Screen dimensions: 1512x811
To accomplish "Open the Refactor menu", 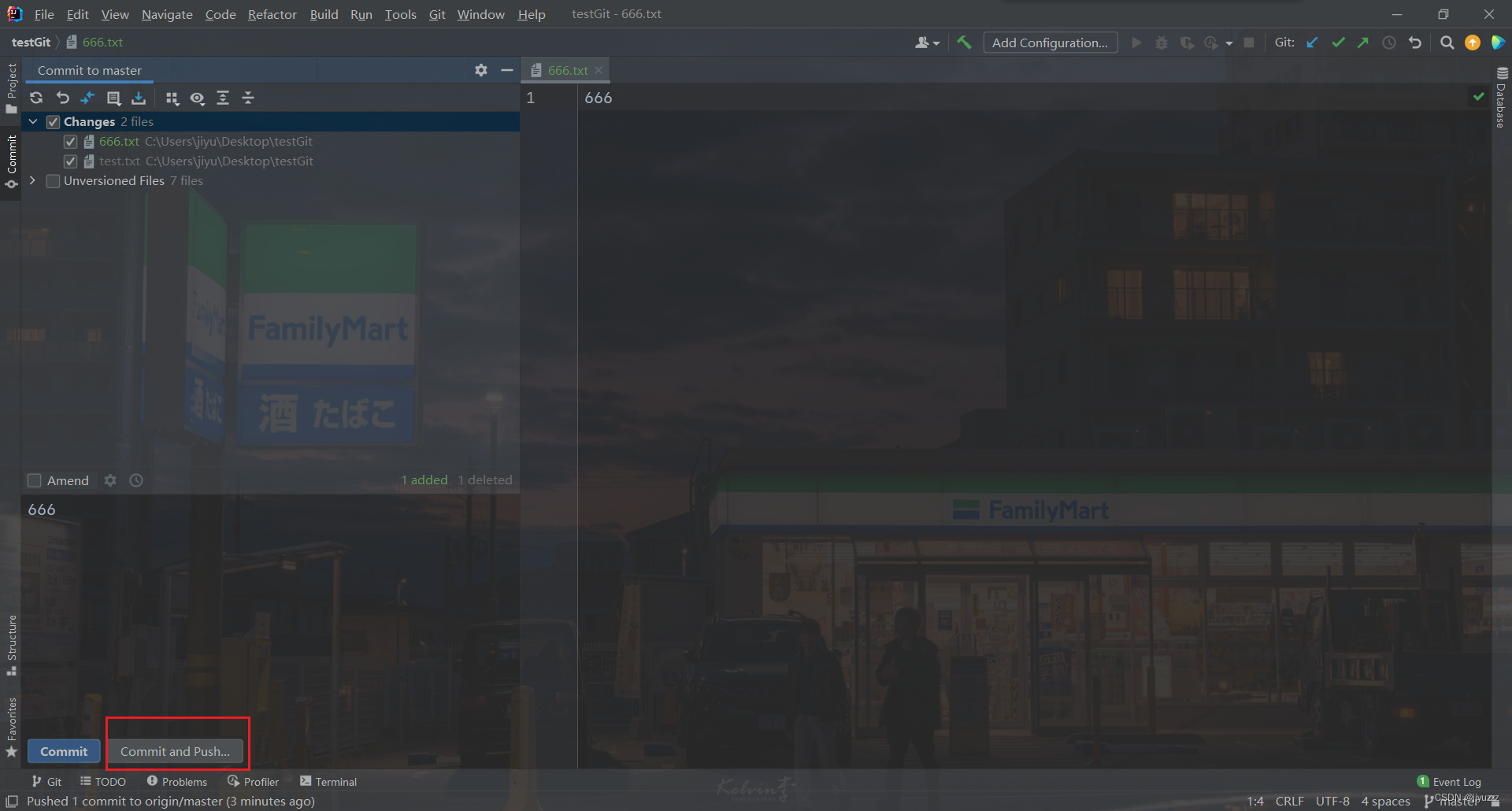I will coord(272,14).
